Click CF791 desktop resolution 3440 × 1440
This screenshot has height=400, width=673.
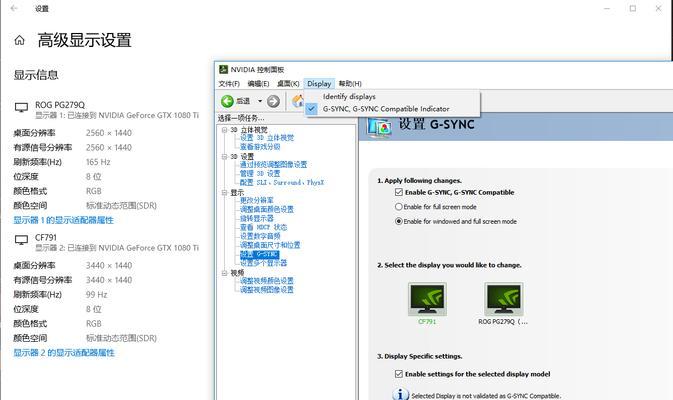click(x=109, y=266)
